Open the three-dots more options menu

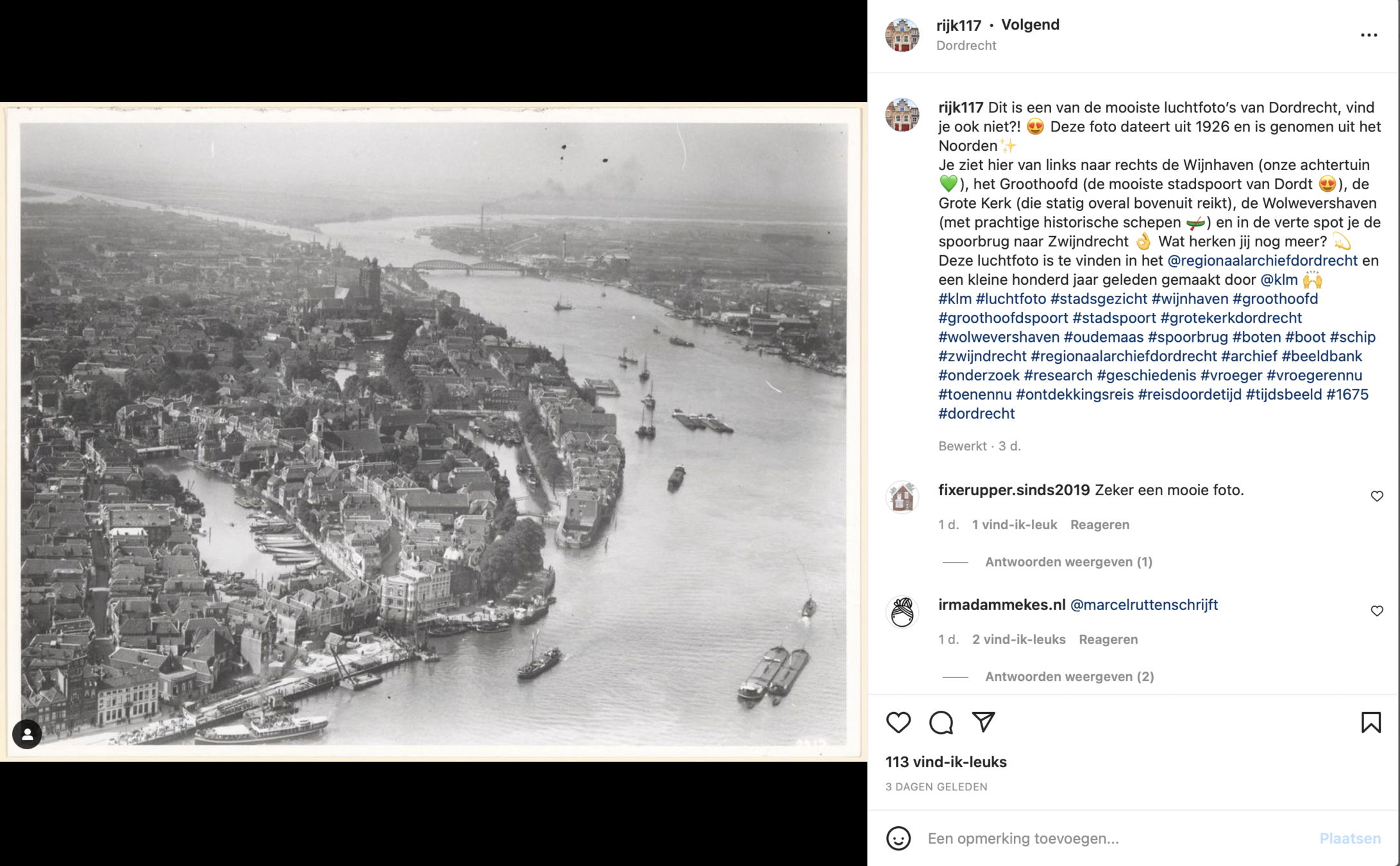pyautogui.click(x=1369, y=35)
